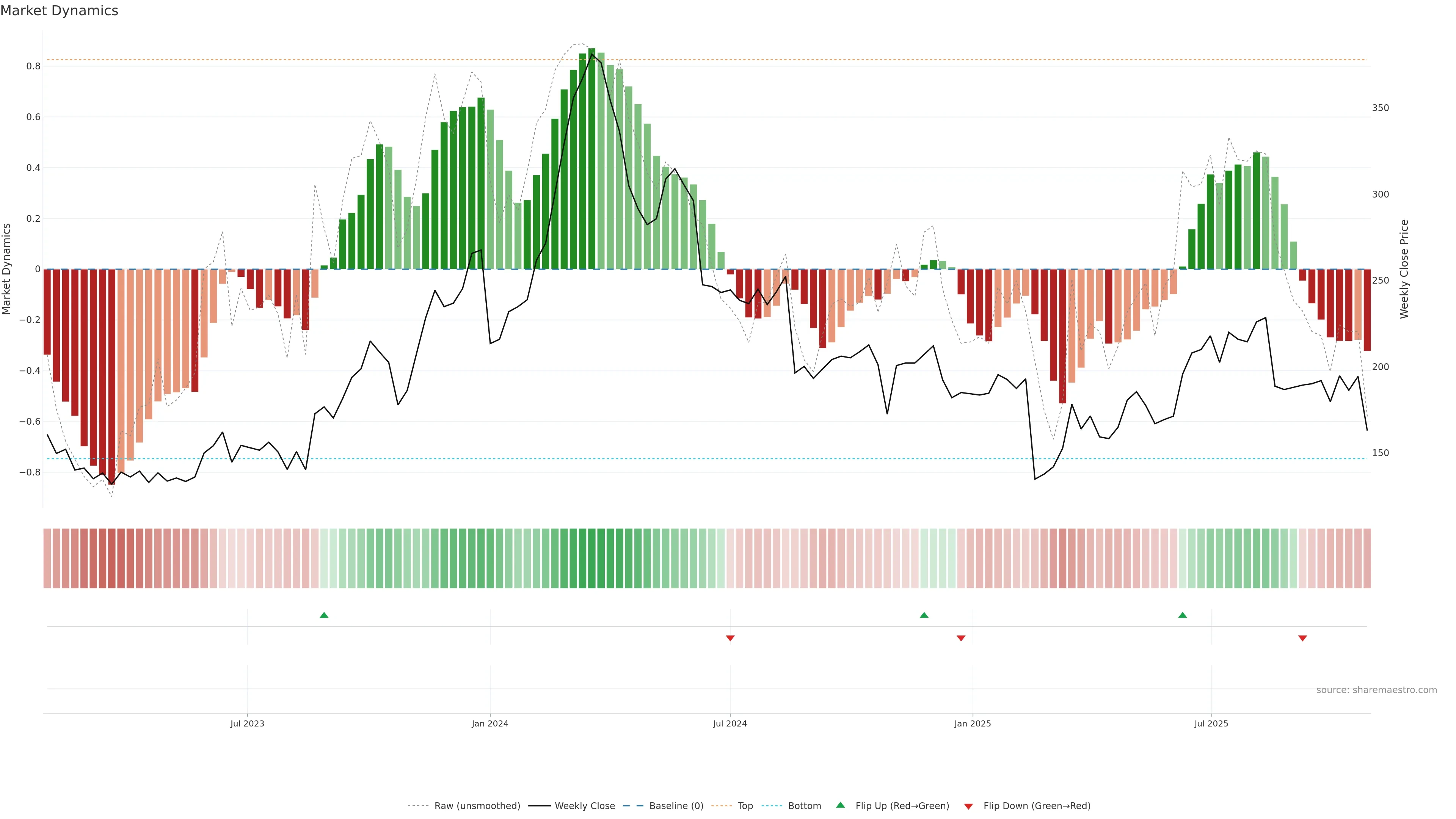Click the Flip Down legend triangle icon

tap(968, 806)
